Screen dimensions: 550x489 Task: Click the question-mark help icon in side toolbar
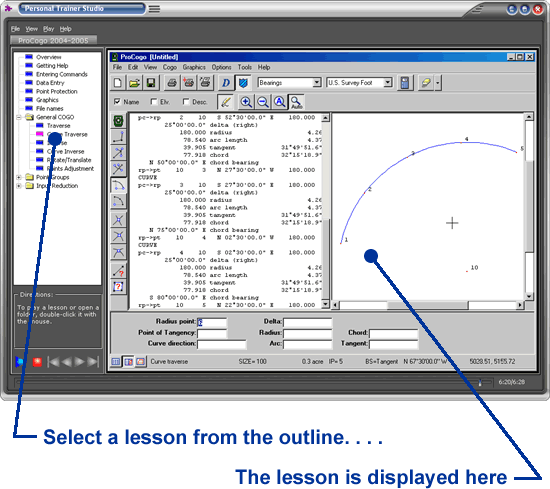[119, 287]
